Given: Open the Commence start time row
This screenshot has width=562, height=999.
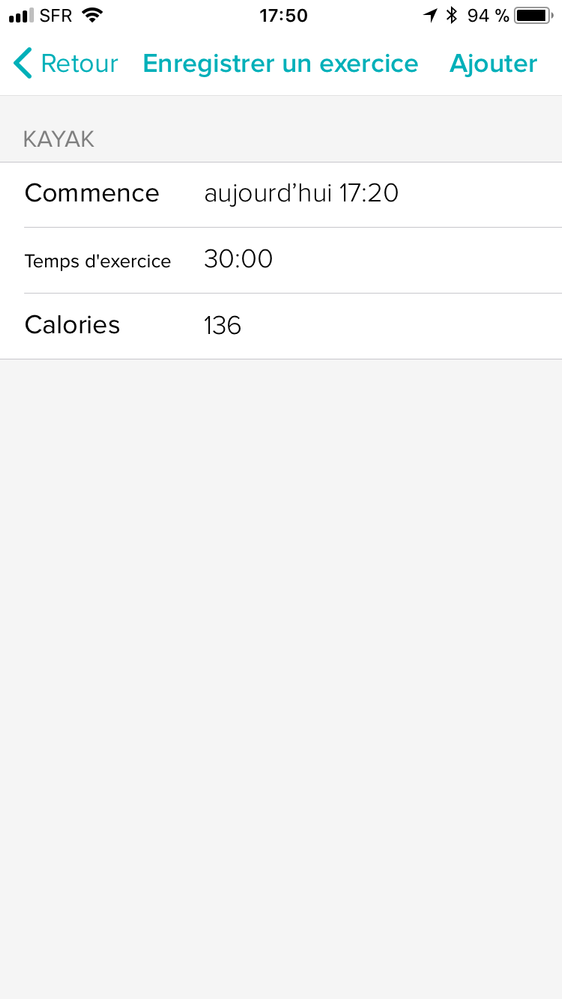Looking at the screenshot, I should pos(281,194).
